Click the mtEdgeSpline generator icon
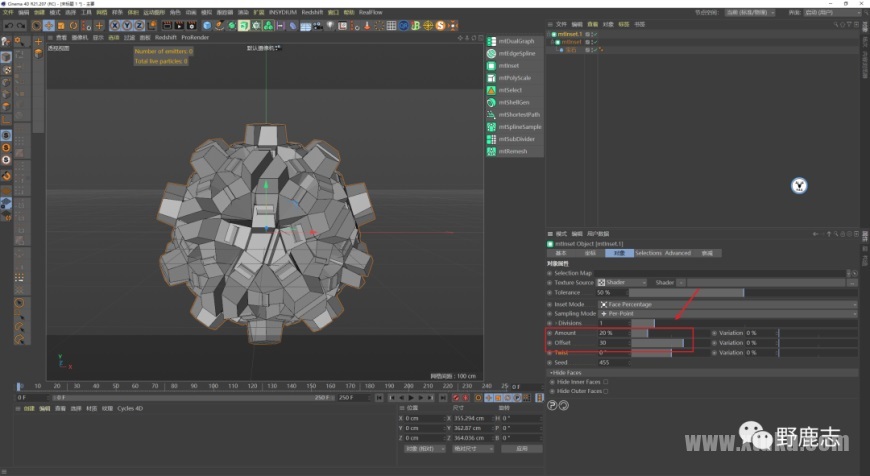 coord(491,53)
